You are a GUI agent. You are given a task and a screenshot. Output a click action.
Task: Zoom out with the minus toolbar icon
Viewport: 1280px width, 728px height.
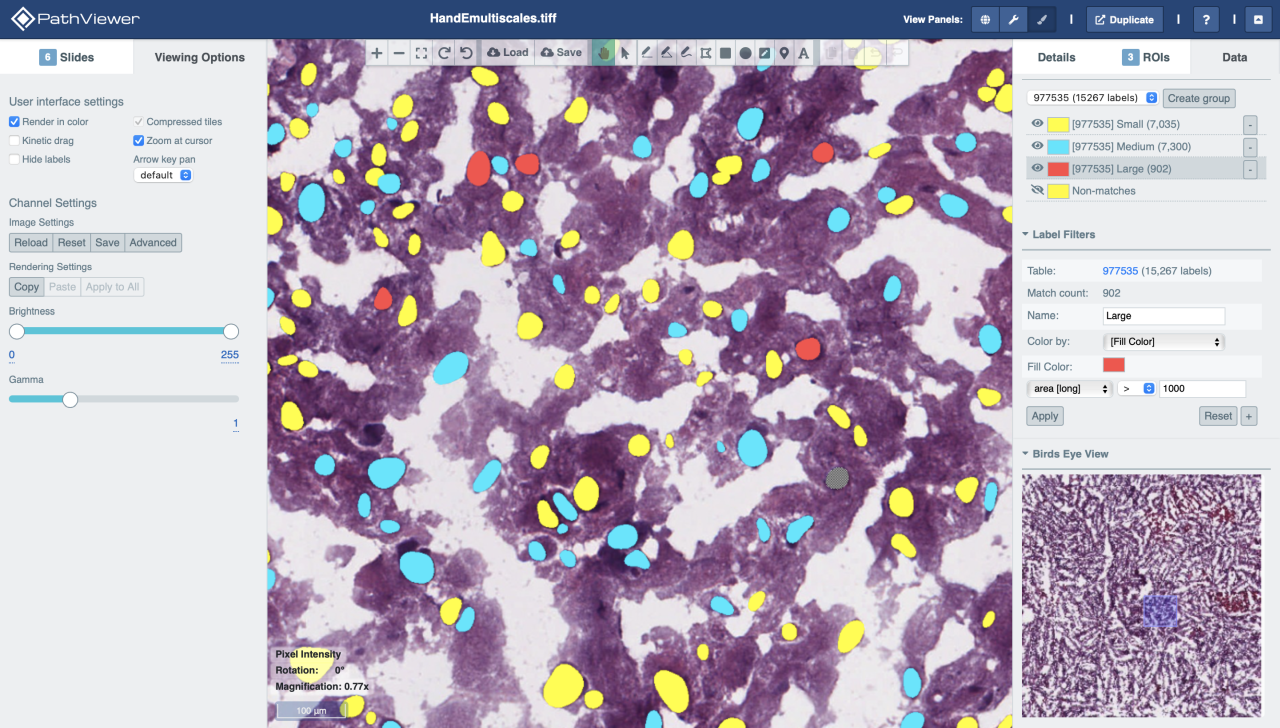[399, 53]
